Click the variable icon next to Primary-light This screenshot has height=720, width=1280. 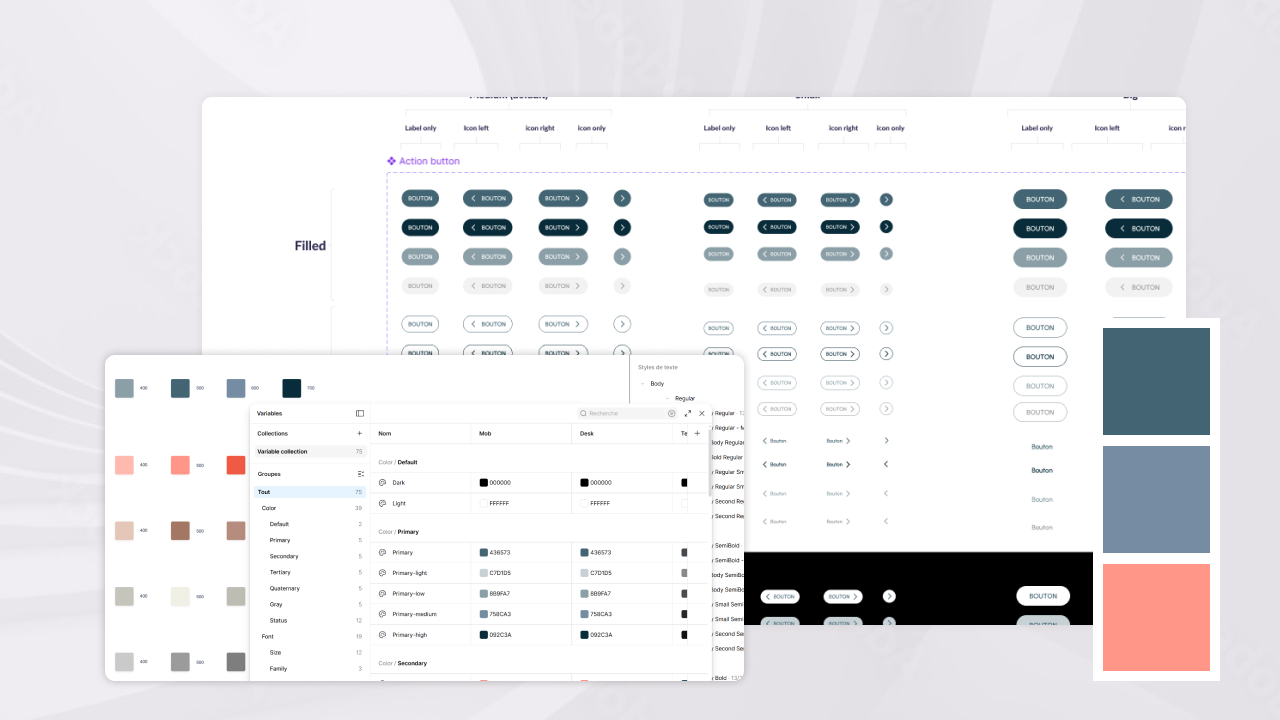coord(381,573)
